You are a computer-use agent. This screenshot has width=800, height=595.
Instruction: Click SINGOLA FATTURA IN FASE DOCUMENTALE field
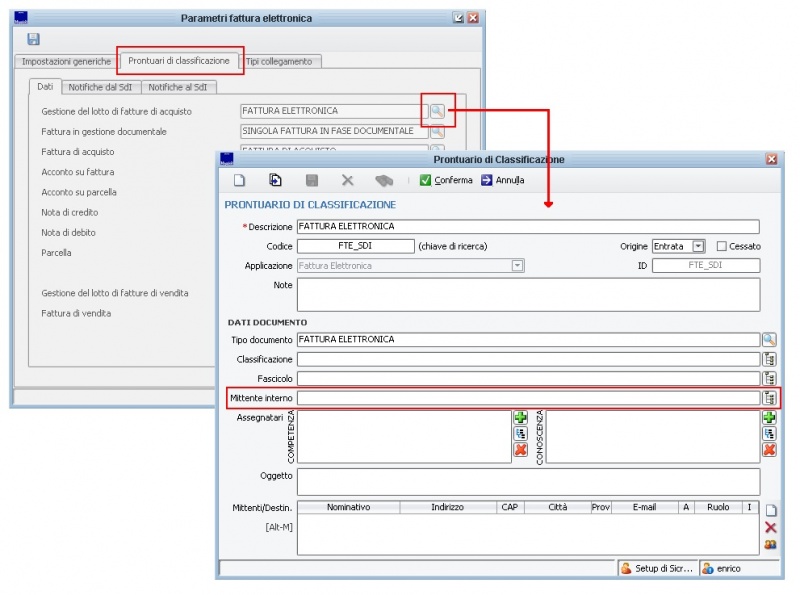[334, 131]
